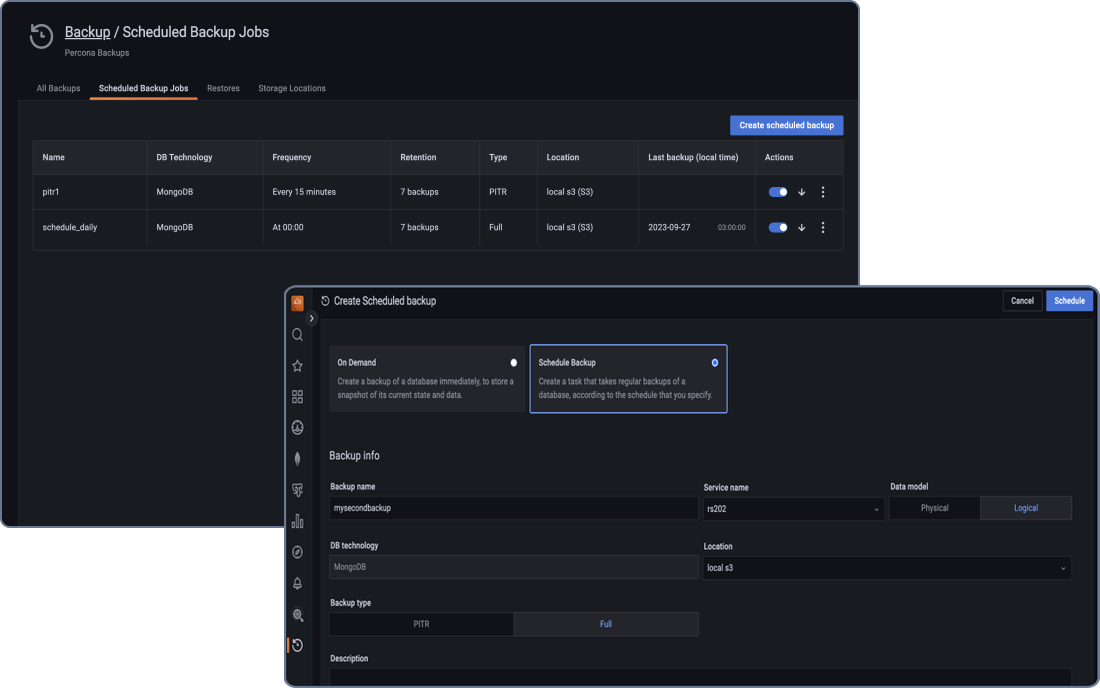Click the search icon in sidebar
This screenshot has height=688, width=1100.
pos(297,335)
